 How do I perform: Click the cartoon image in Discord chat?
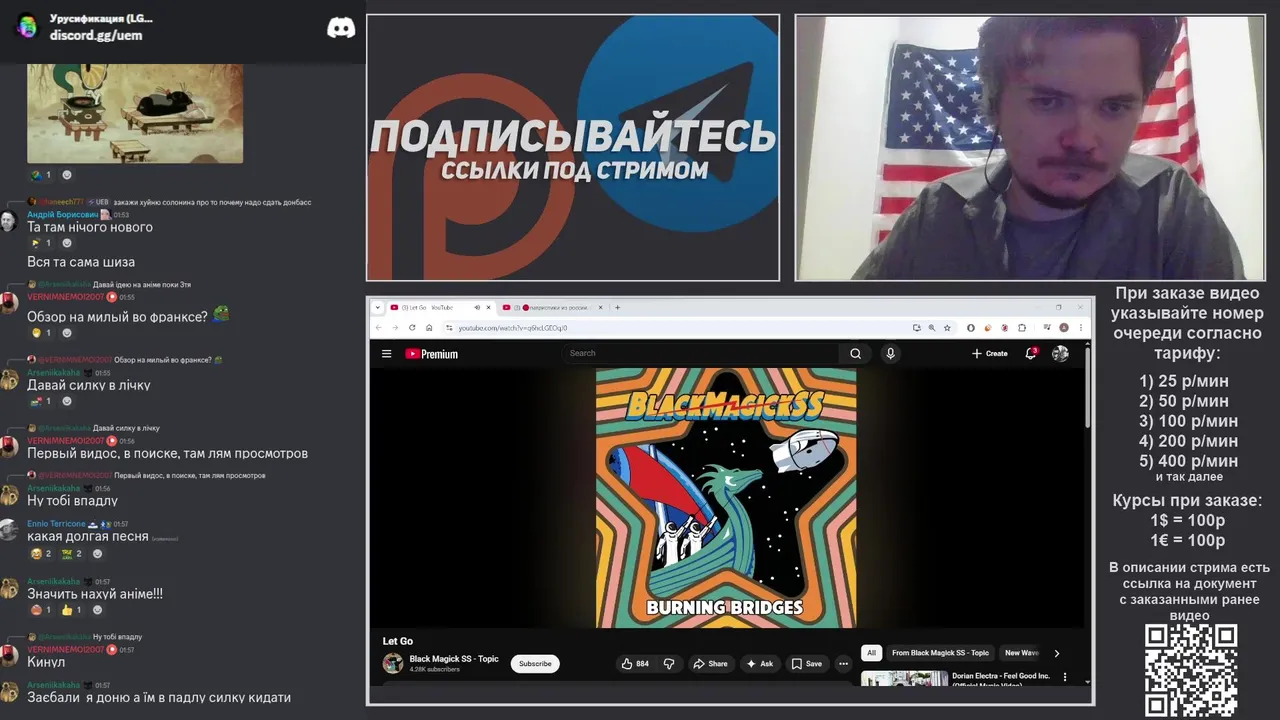click(135, 113)
